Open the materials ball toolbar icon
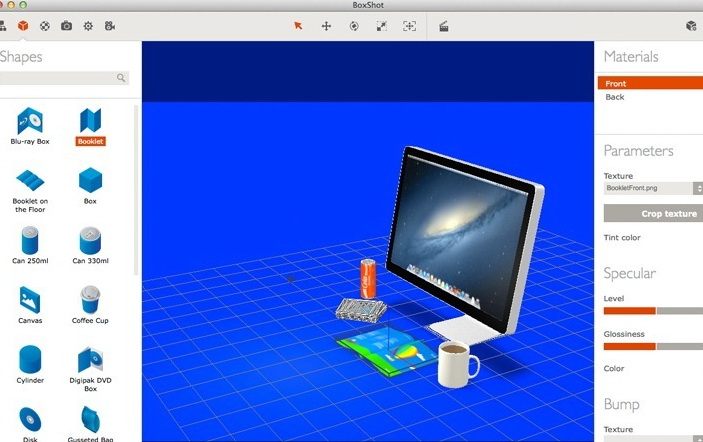The height and width of the screenshot is (442, 703). click(45, 26)
